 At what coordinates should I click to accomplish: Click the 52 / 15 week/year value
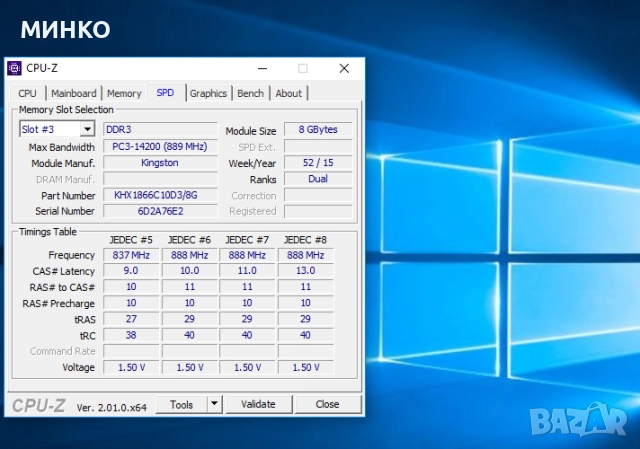[318, 162]
